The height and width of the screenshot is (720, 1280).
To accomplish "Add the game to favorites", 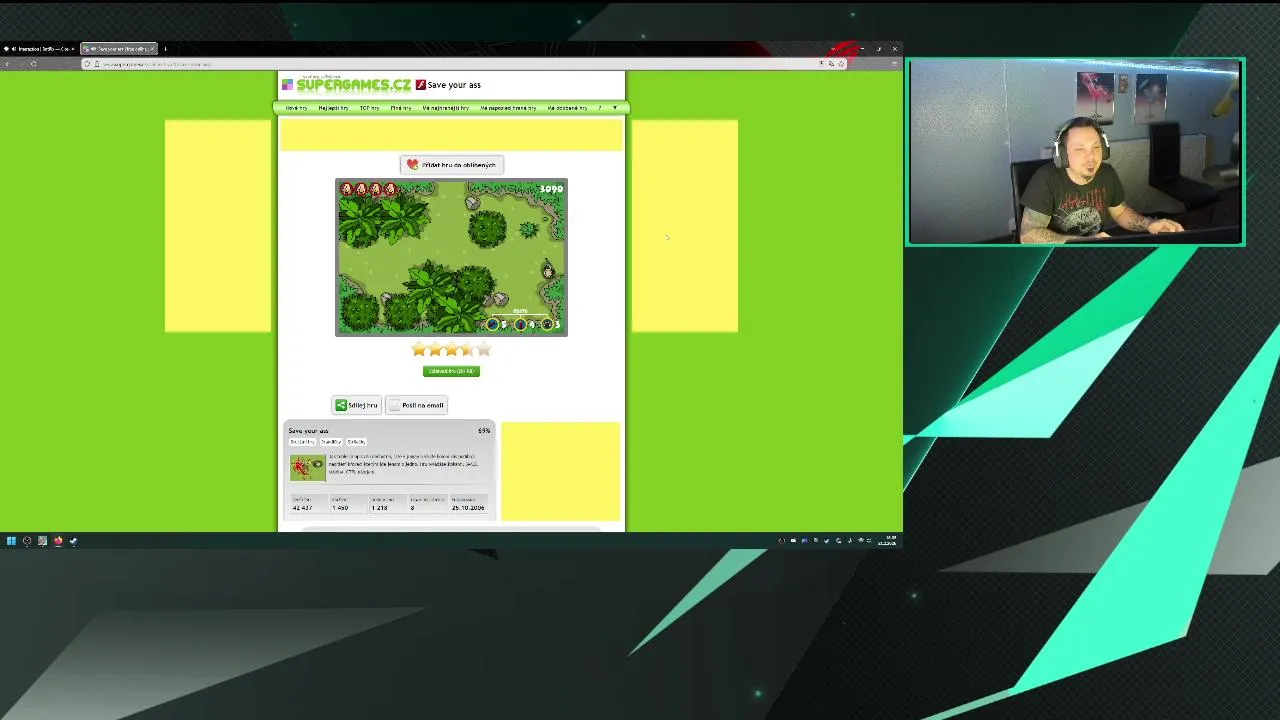I will (451, 165).
